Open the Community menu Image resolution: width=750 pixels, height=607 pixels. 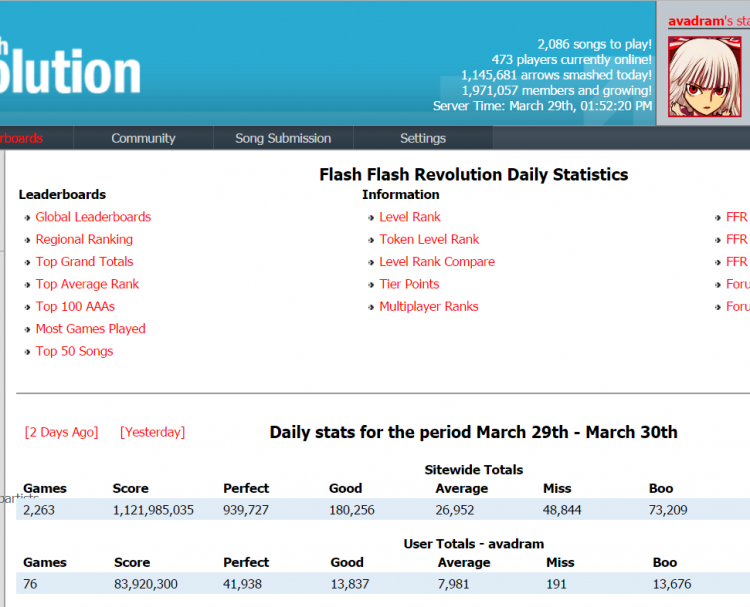[x=143, y=138]
